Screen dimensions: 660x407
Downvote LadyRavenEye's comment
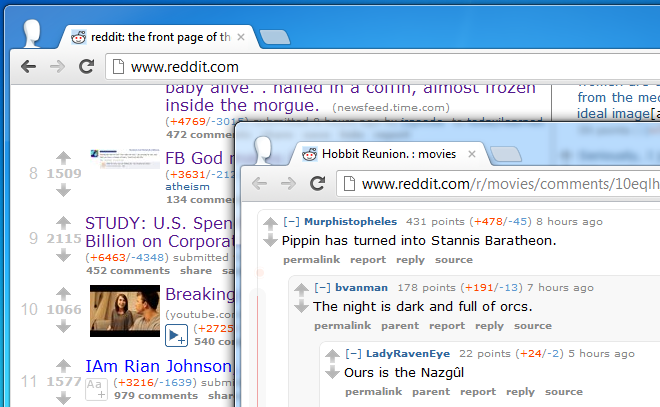pyautogui.click(x=333, y=372)
